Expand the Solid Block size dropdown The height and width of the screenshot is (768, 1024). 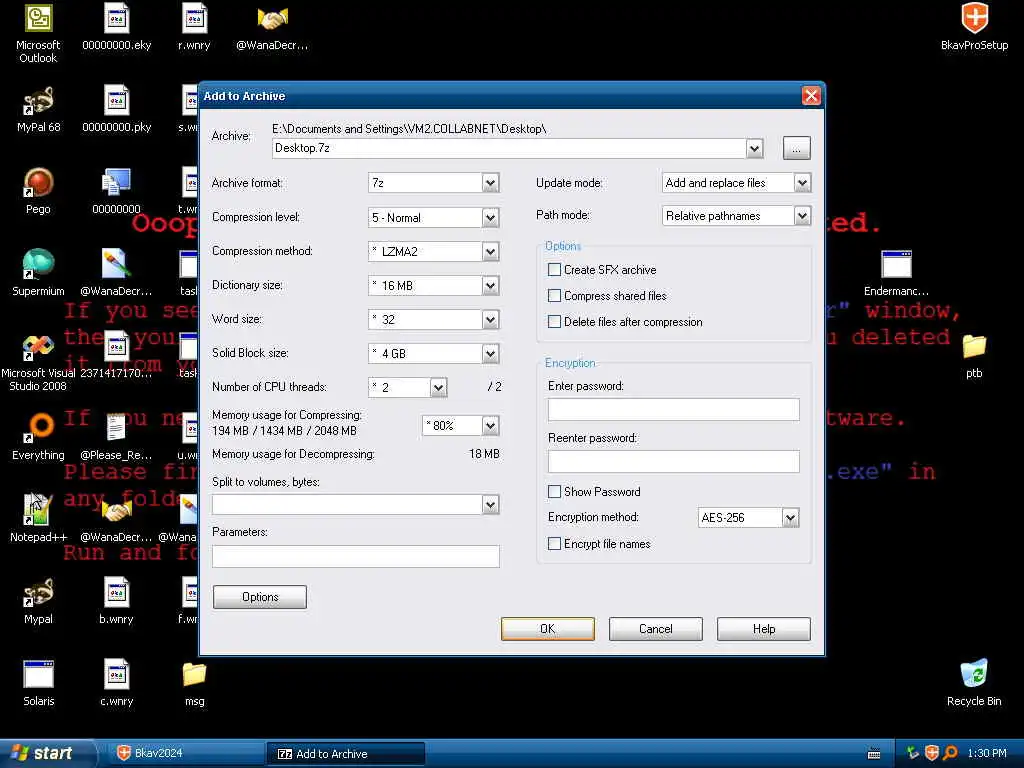(x=490, y=353)
